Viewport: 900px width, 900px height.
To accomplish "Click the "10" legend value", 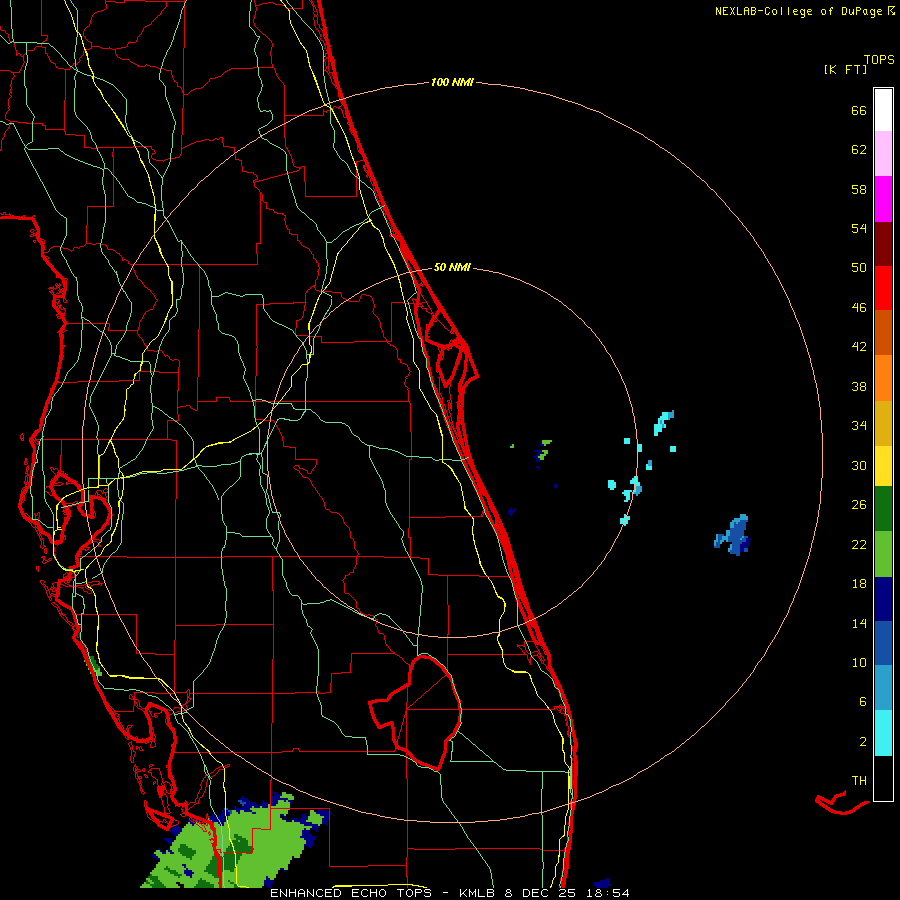I will (859, 662).
